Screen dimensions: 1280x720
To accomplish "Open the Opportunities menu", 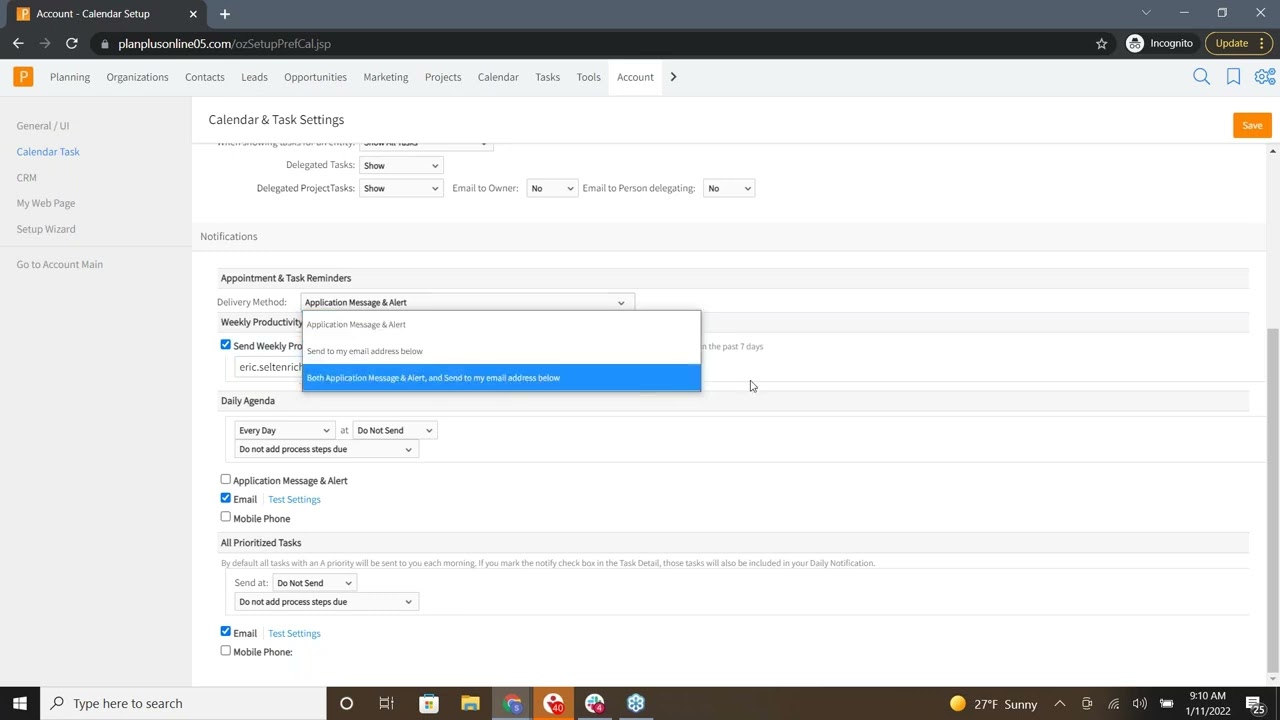I will click(x=315, y=77).
